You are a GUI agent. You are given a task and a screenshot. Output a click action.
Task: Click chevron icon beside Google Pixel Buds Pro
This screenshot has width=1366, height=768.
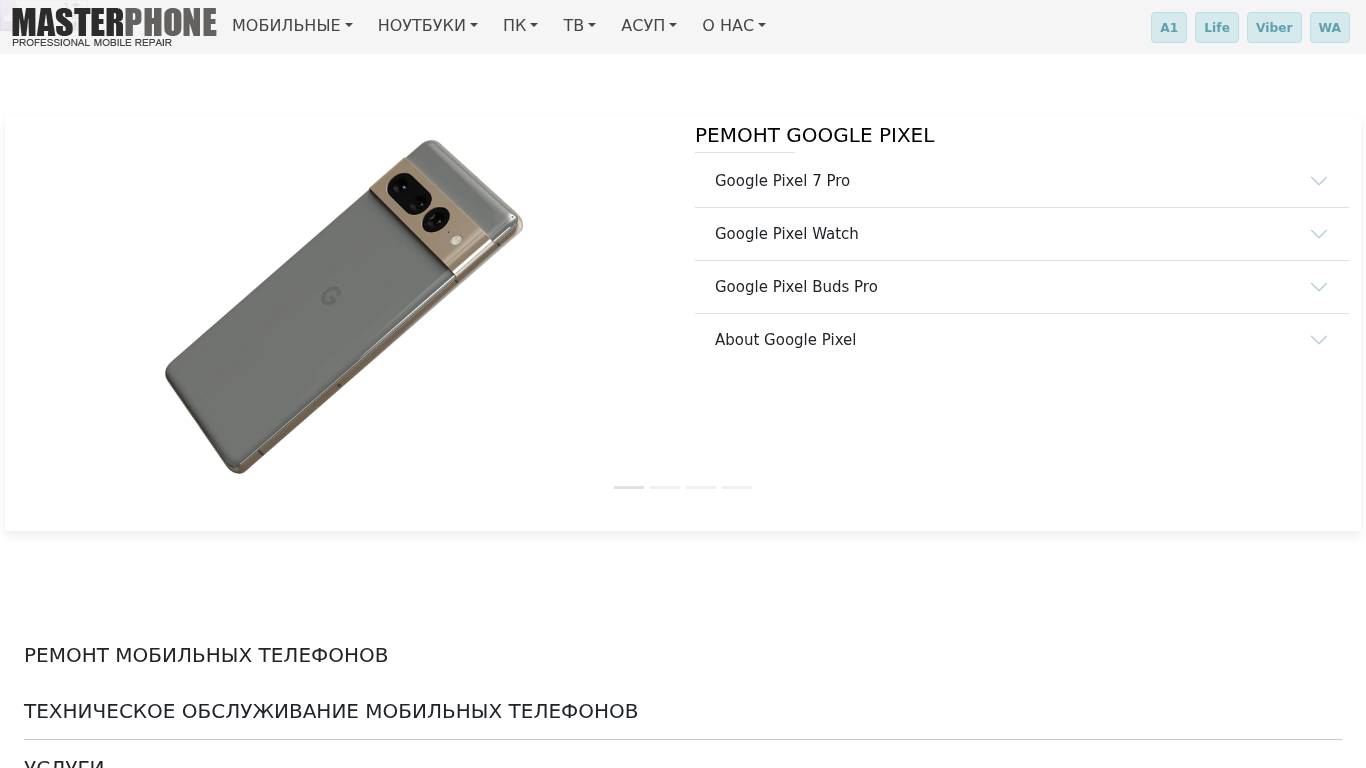click(x=1318, y=287)
